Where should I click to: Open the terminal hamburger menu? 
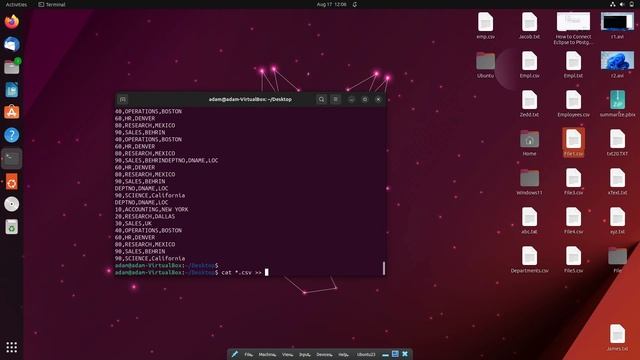[336, 99]
